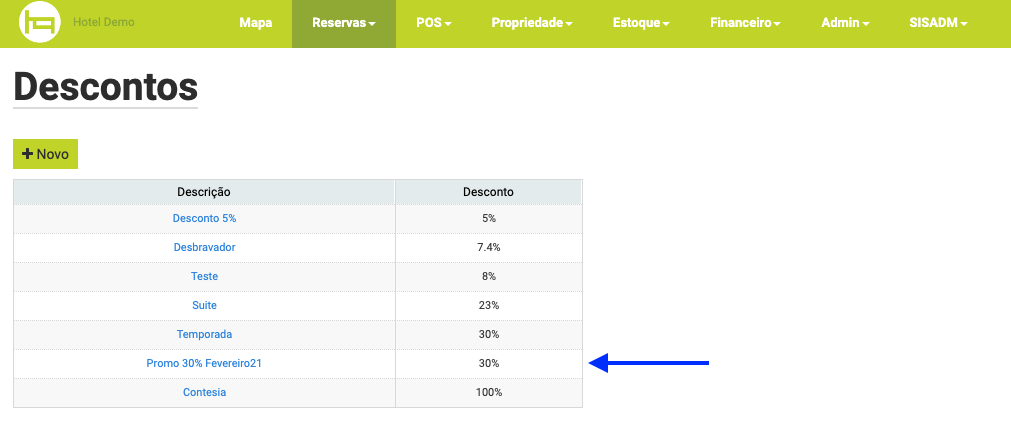Open the Contesia discount link

tap(204, 393)
